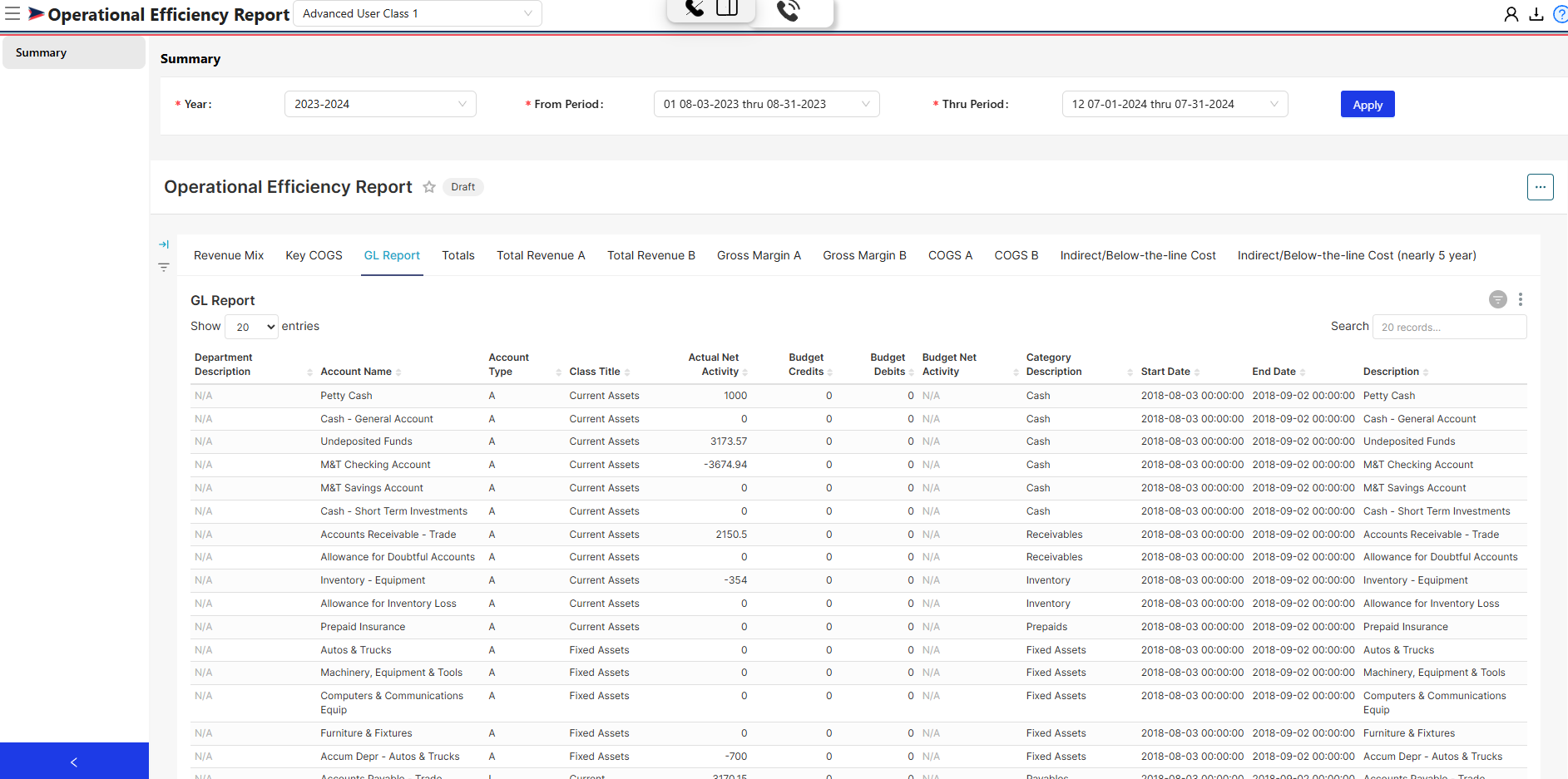1568x779 pixels.
Task: Open filter icon beside the tabs
Action: point(164,267)
